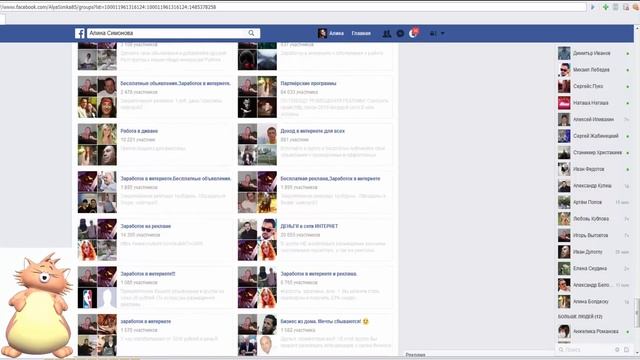Click chat sidebar icon beside the gear
Screen dimensions: 640x360
click(627, 350)
